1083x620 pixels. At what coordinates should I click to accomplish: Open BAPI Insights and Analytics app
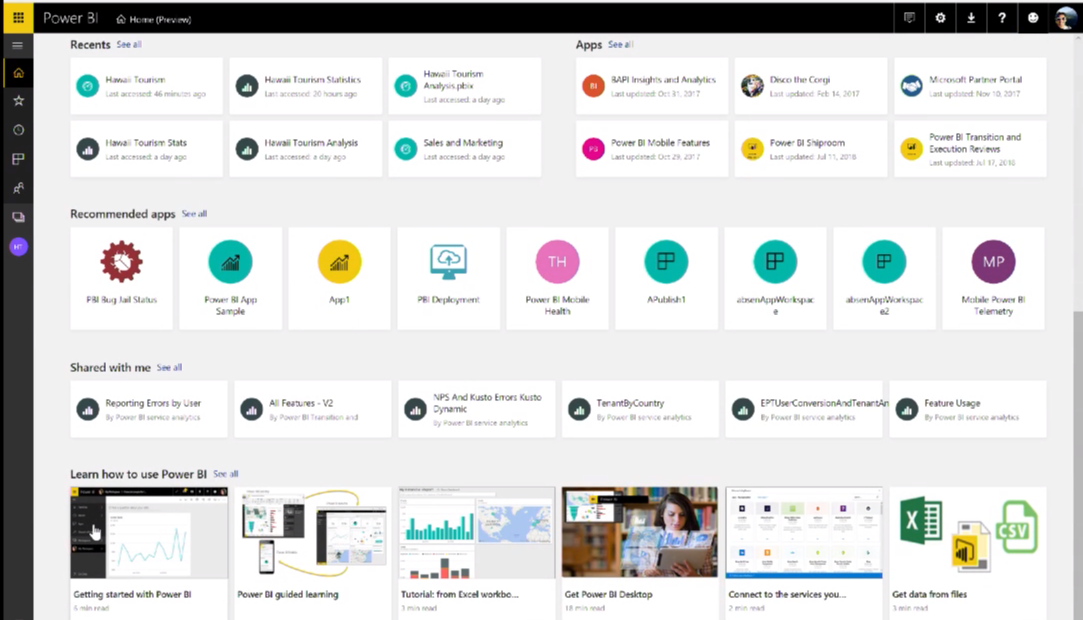tap(652, 86)
